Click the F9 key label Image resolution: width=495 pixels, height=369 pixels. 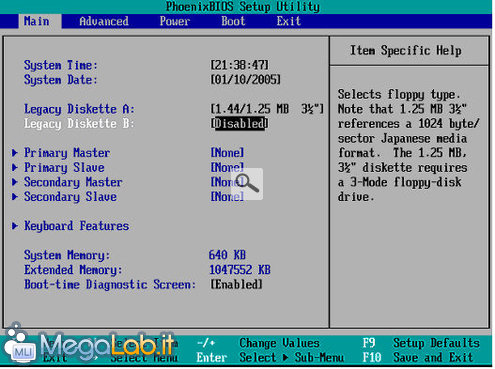pyautogui.click(x=369, y=343)
